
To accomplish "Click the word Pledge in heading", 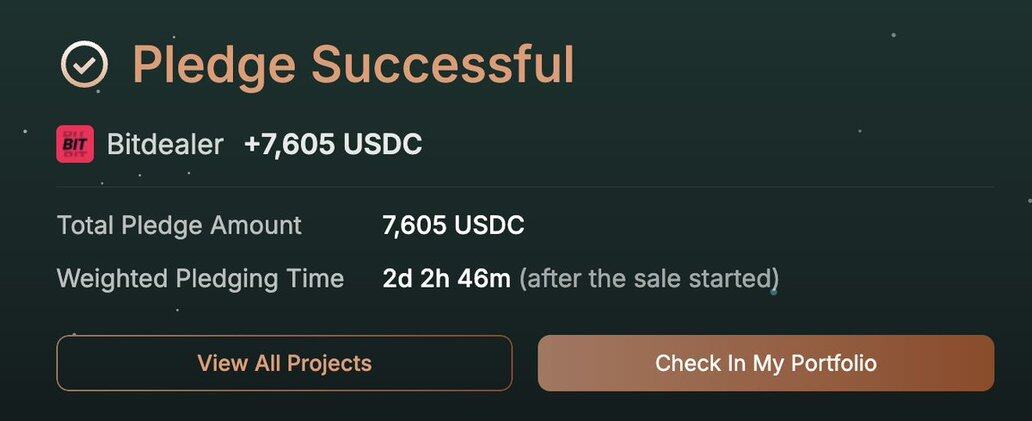I will [x=214, y=65].
